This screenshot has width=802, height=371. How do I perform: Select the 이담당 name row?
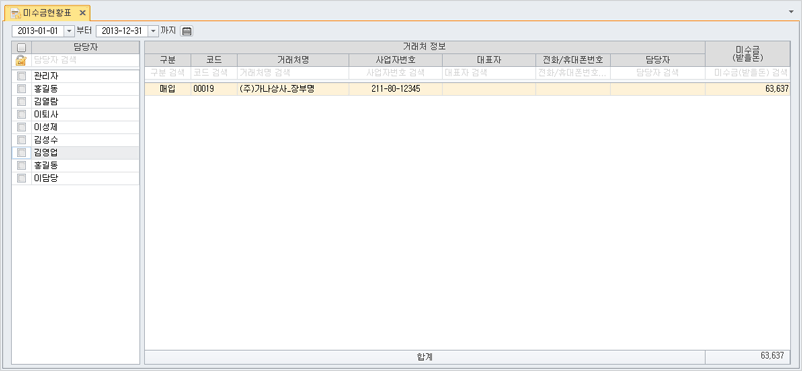(85, 179)
